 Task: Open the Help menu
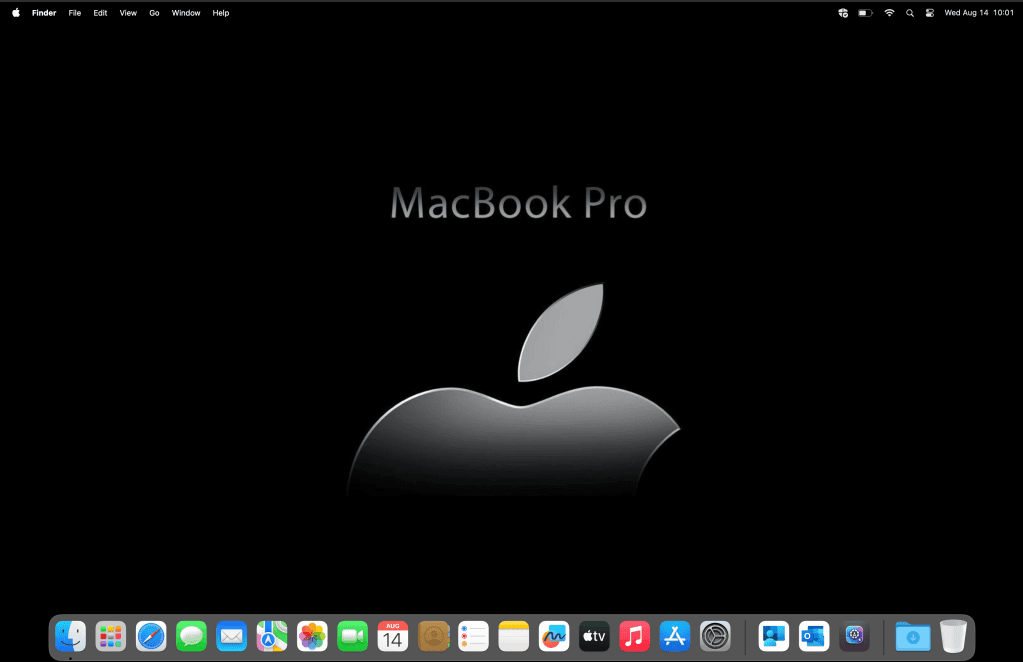pos(221,13)
